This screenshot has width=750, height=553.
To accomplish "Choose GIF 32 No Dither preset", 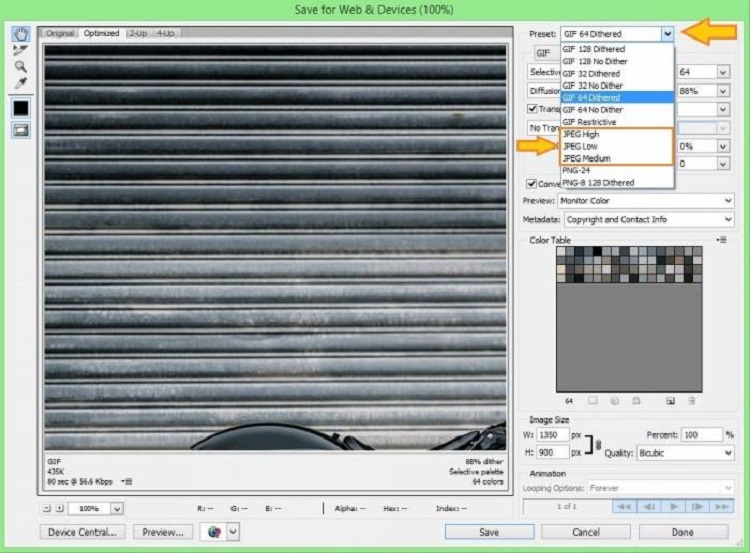I will [617, 86].
